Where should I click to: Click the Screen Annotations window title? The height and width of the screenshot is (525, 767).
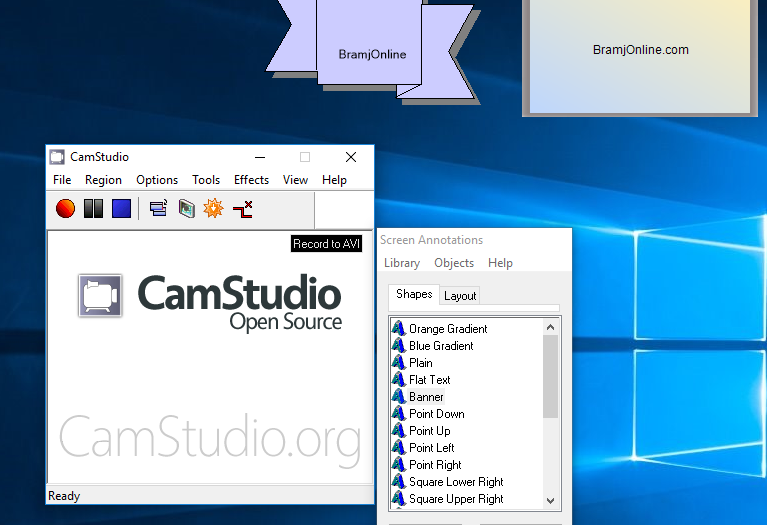[431, 240]
